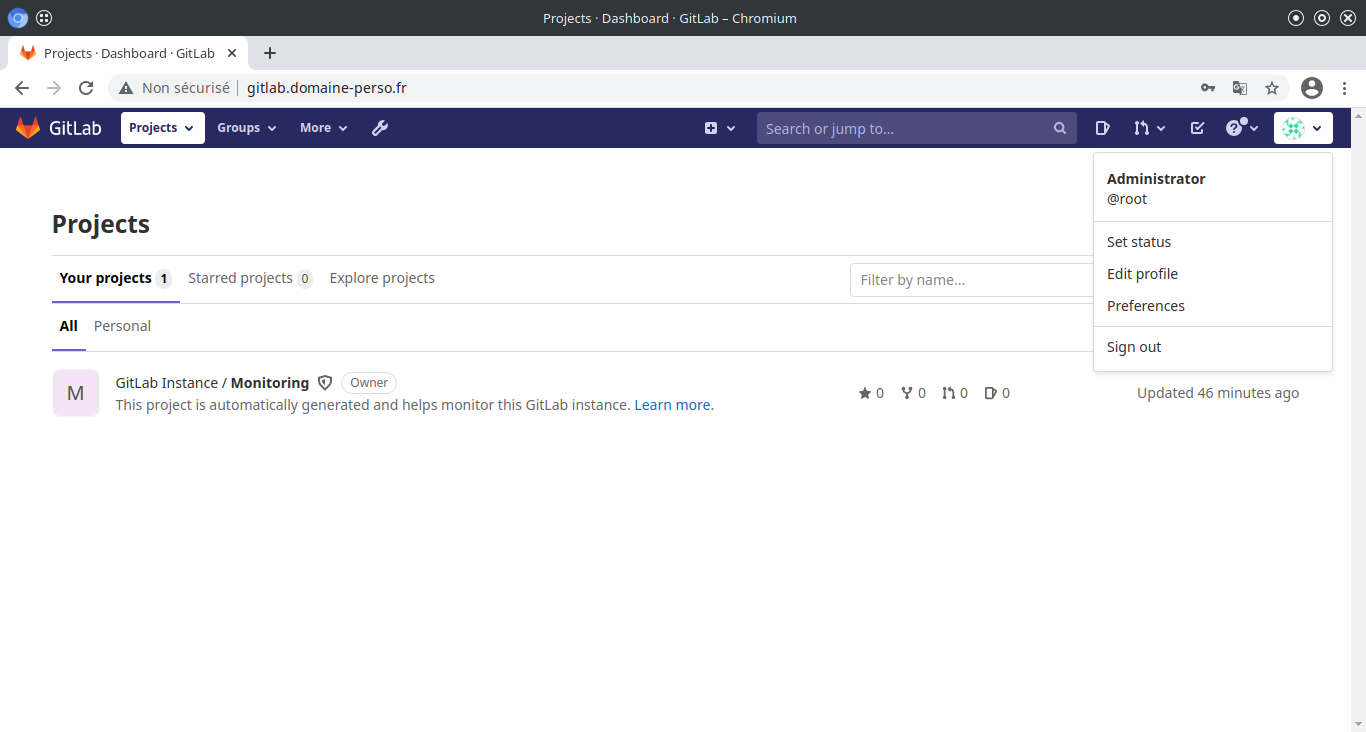Click the GitLab fox logo
1366x732 pixels.
point(28,128)
